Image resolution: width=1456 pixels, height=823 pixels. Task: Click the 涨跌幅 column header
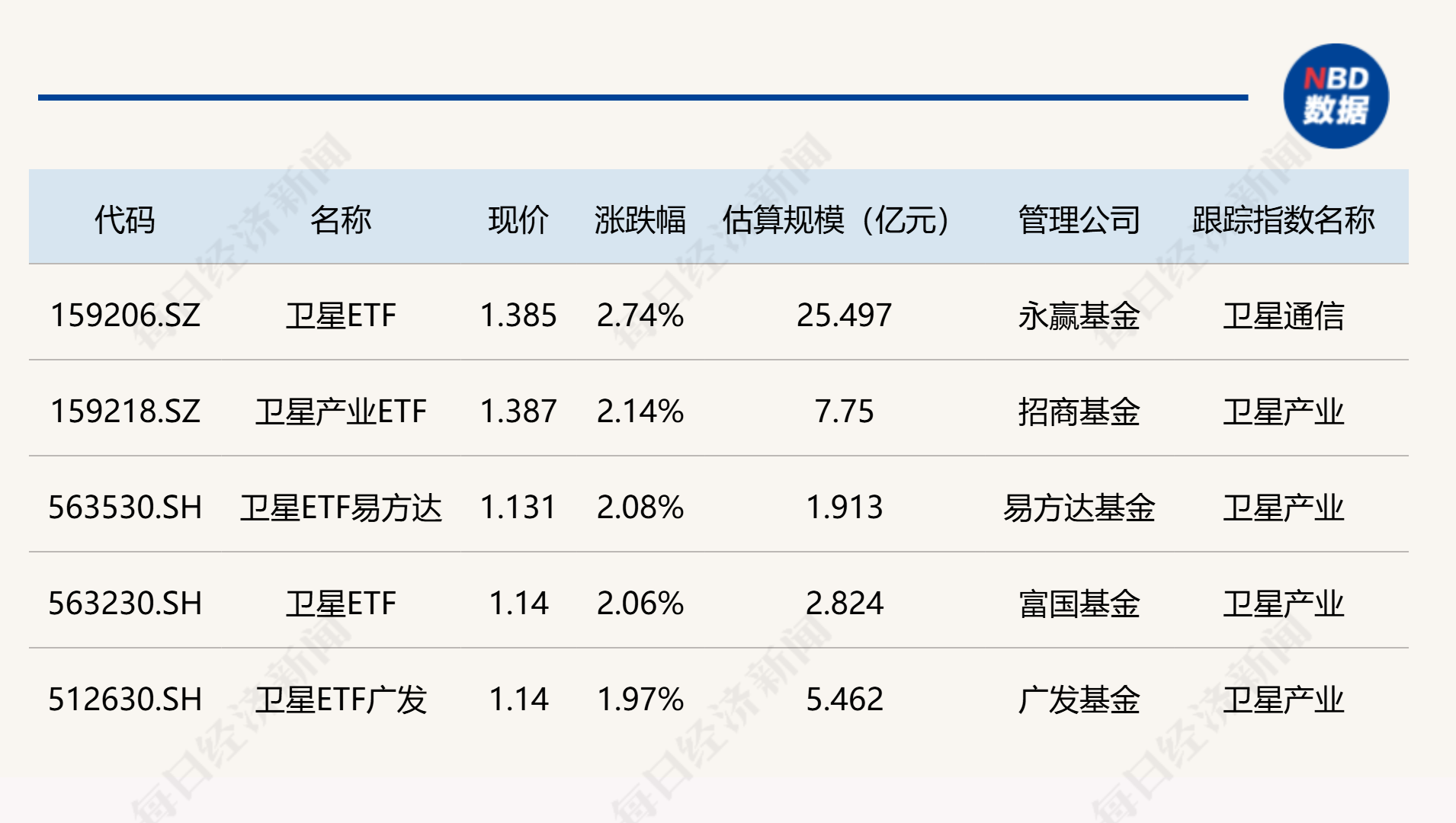[640, 220]
